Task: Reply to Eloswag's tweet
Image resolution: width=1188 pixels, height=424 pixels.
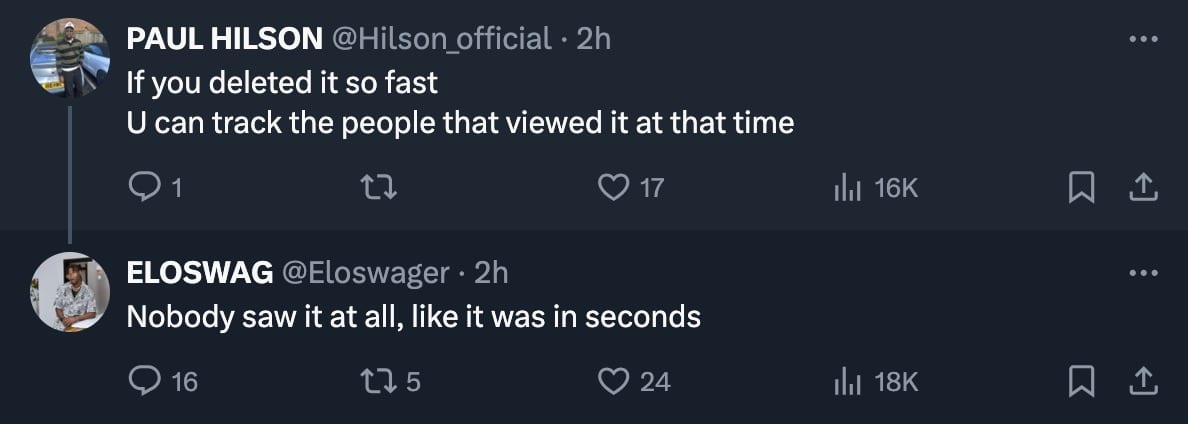Action: 146,380
